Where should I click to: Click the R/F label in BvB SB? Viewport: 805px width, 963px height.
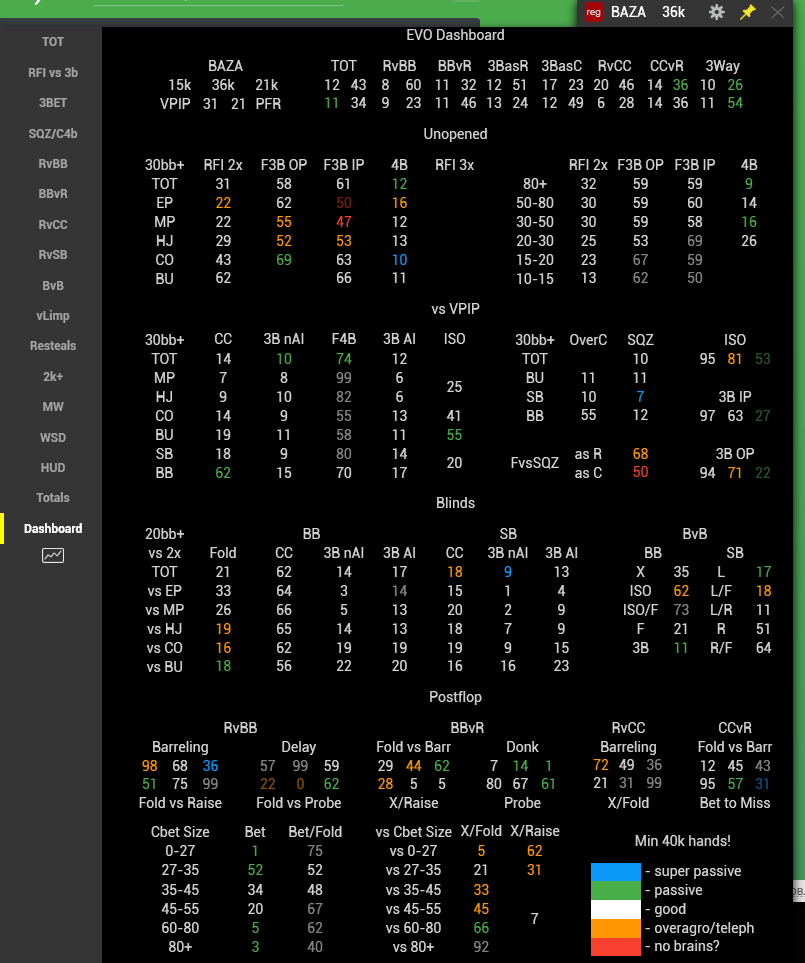pyautogui.click(x=721, y=648)
